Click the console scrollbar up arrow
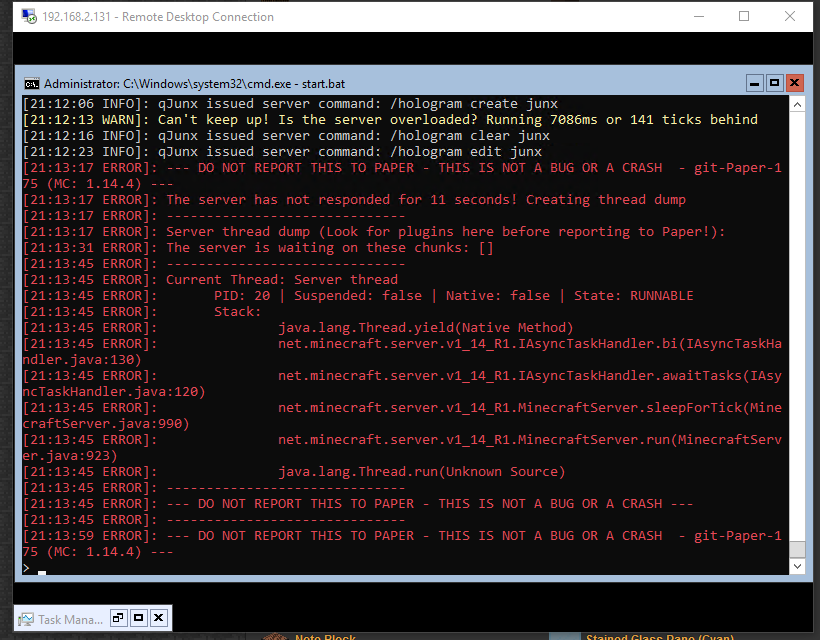Image resolution: width=820 pixels, height=640 pixels. click(797, 105)
